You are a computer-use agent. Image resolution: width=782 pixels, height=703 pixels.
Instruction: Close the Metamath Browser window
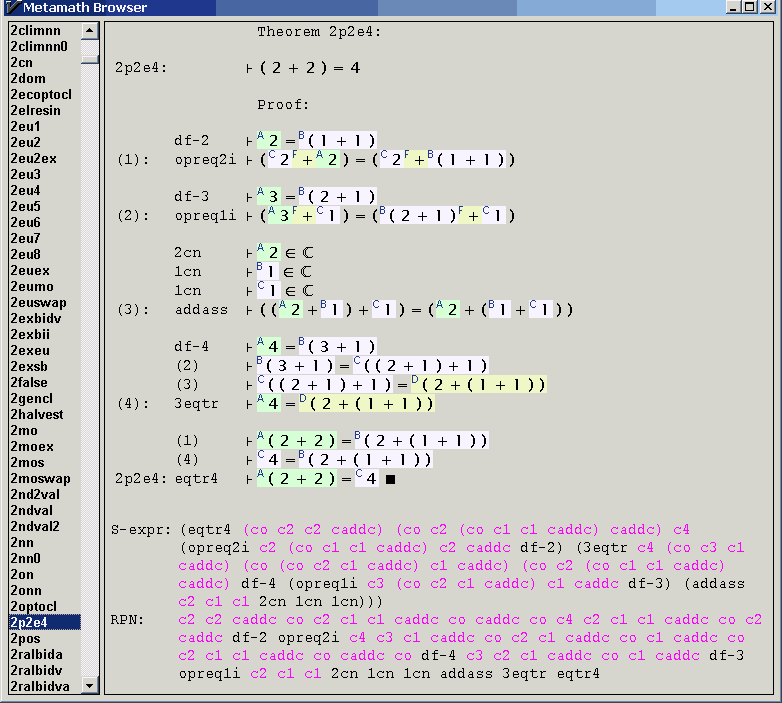point(768,7)
